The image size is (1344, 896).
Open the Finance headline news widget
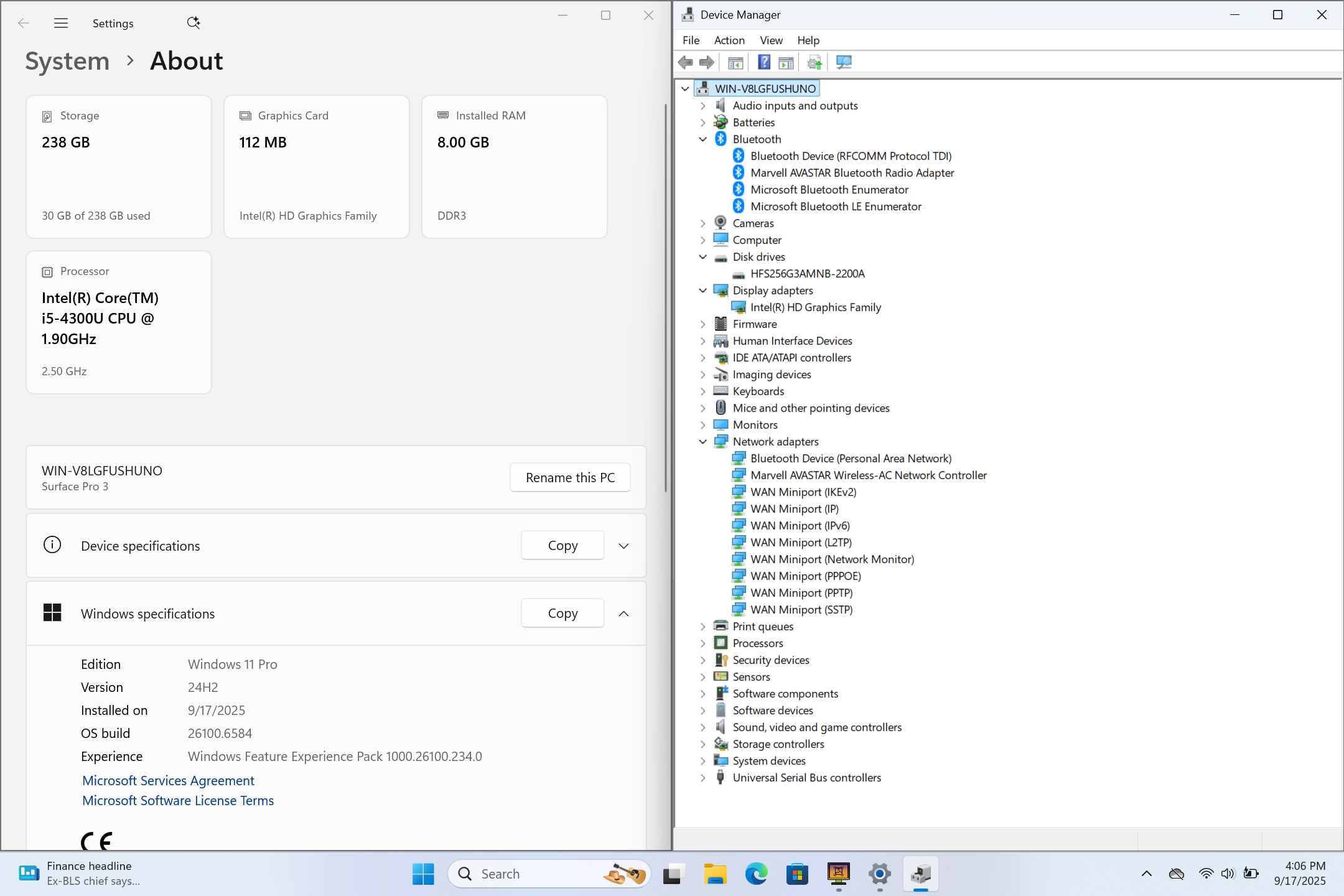tap(81, 874)
